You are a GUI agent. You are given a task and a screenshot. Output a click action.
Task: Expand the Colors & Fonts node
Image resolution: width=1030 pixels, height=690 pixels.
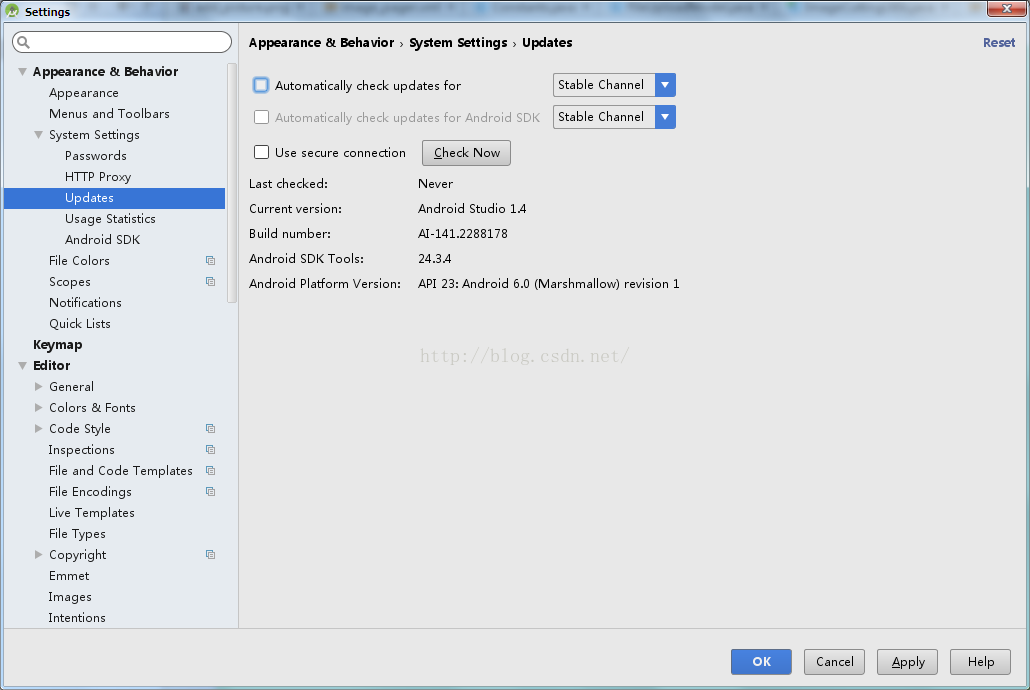click(x=39, y=408)
